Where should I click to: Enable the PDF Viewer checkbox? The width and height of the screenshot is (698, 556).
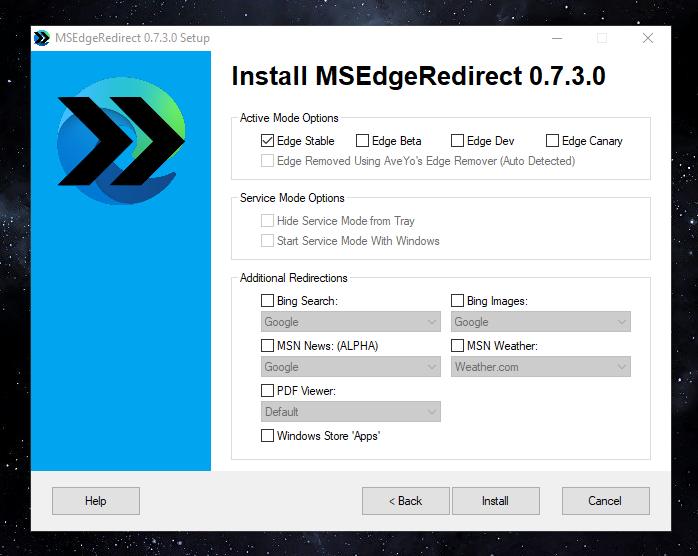(x=267, y=390)
